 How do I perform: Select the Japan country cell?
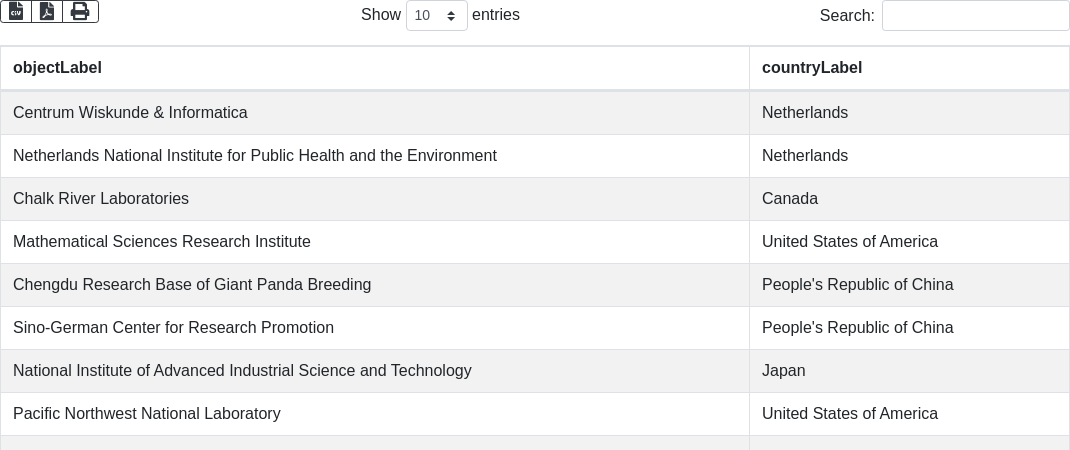pos(783,371)
